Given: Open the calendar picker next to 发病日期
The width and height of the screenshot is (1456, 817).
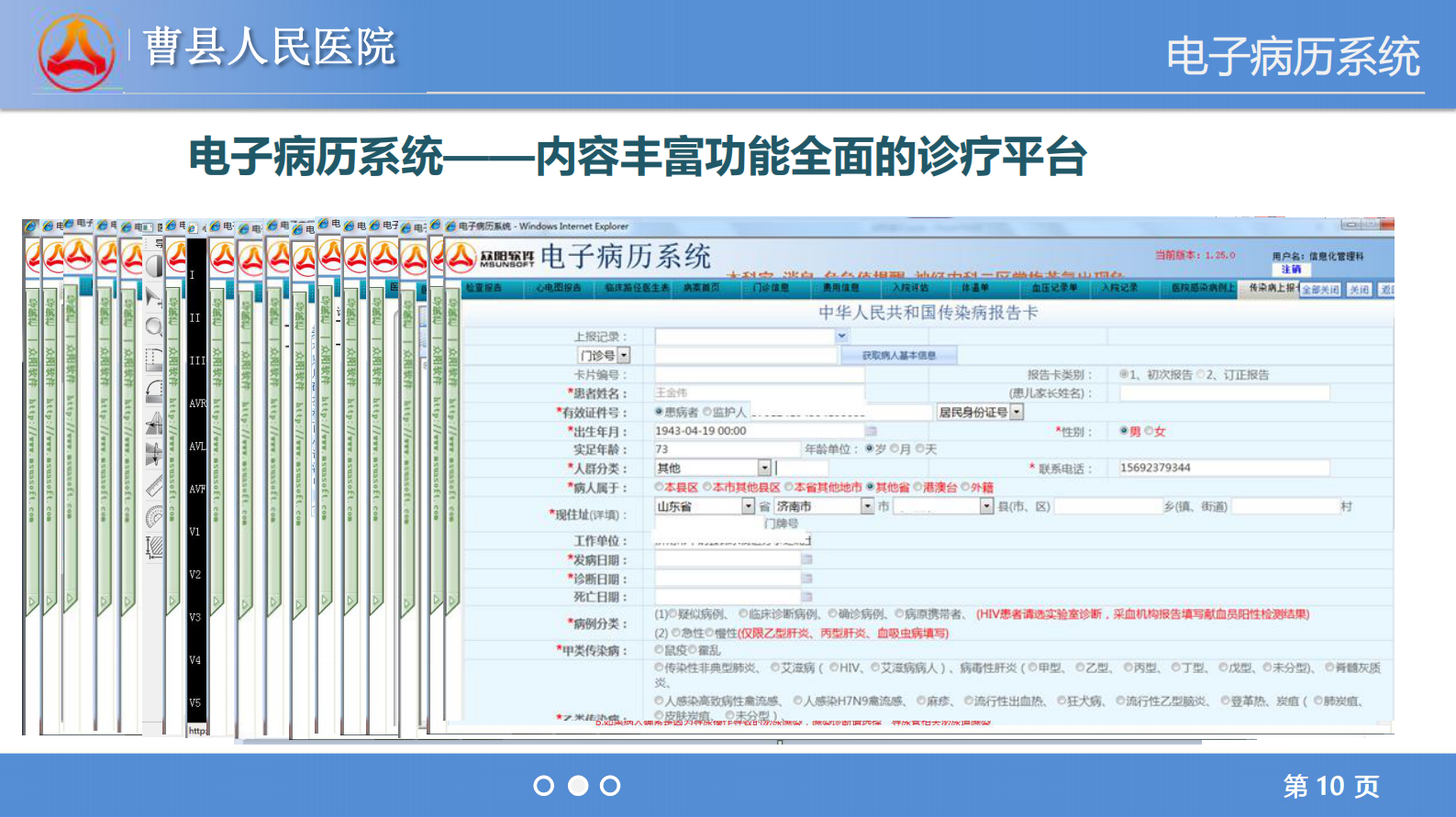Looking at the screenshot, I should [x=807, y=559].
